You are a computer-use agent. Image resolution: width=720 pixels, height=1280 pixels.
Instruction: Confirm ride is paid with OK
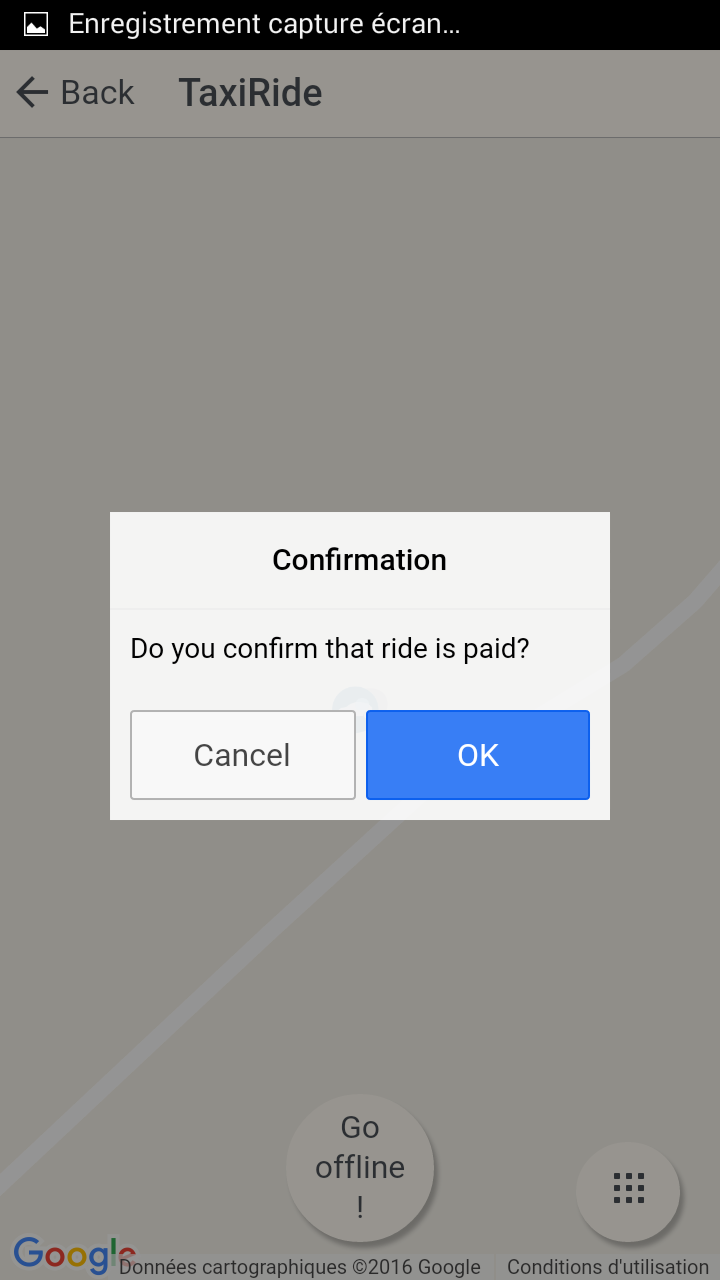pyautogui.click(x=478, y=755)
